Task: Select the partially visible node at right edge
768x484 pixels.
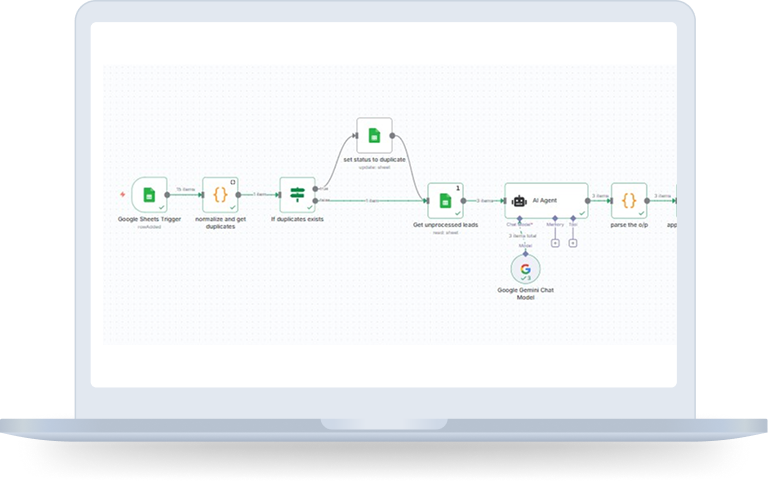Action: click(674, 200)
